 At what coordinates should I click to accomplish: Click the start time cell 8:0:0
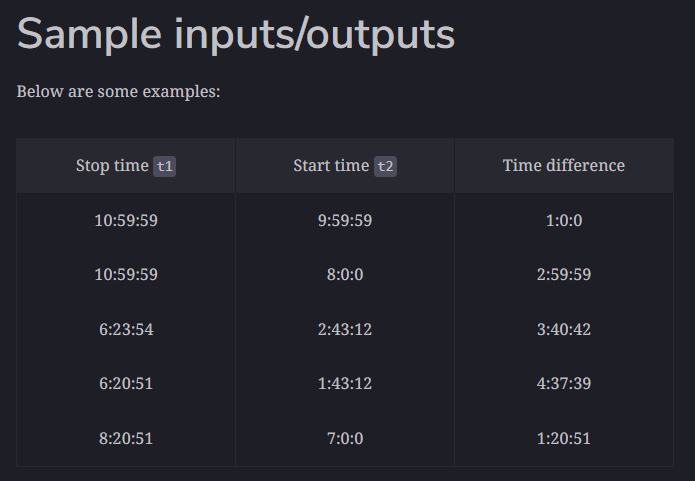(345, 274)
